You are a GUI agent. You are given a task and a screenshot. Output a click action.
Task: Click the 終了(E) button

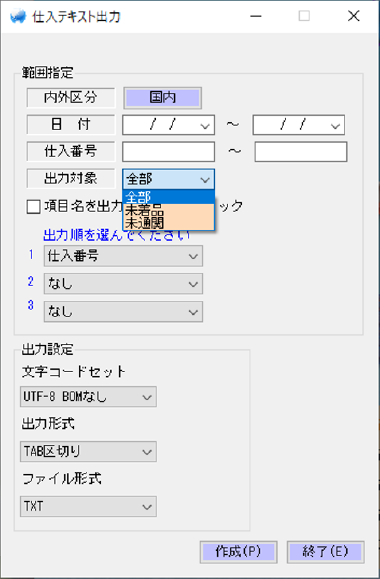[325, 552]
